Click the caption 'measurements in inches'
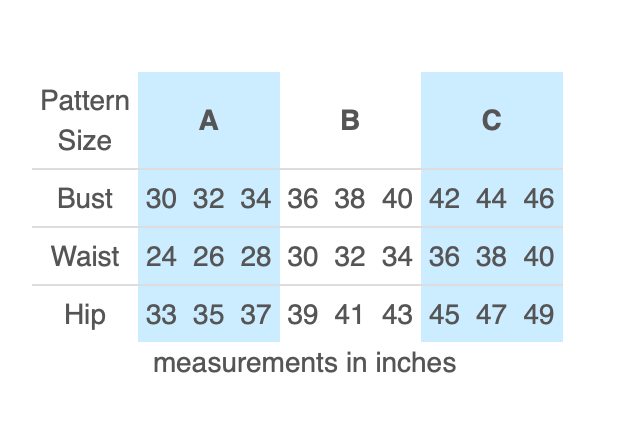 coord(304,362)
